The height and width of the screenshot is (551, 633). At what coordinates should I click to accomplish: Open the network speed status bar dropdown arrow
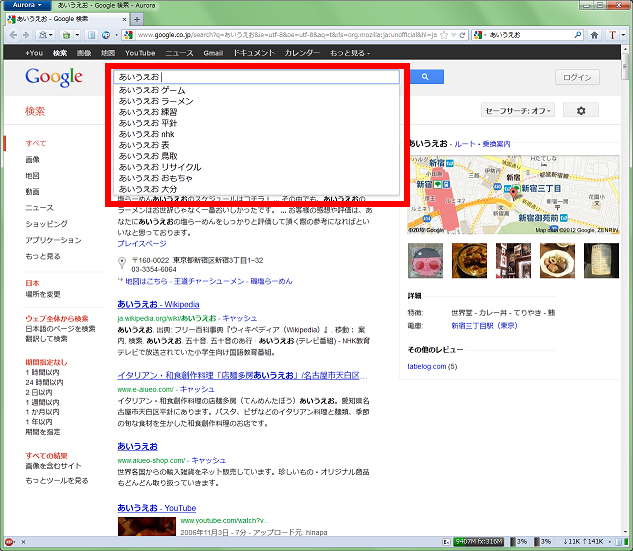(610, 542)
